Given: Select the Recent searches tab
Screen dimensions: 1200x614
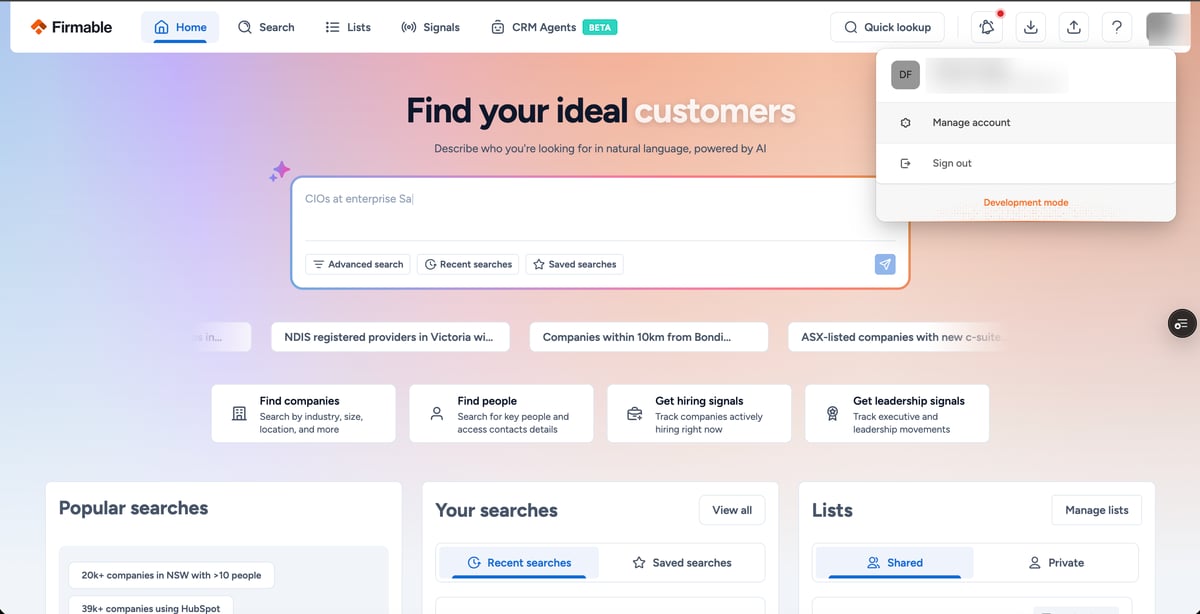Looking at the screenshot, I should point(519,563).
